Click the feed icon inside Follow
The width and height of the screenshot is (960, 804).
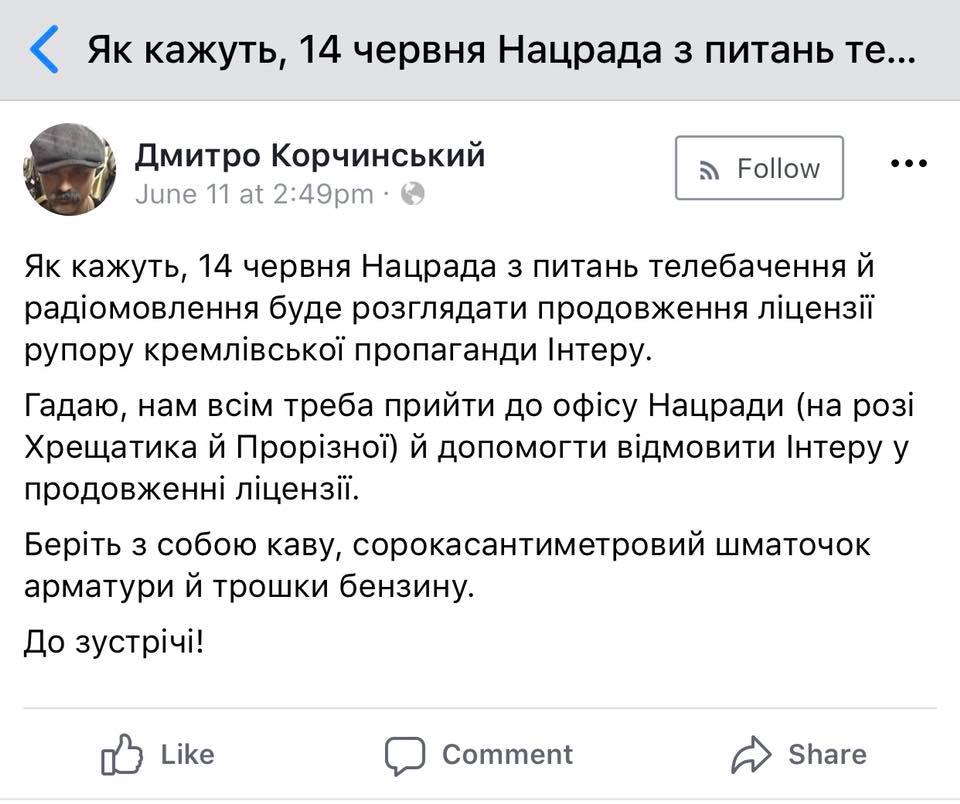tap(710, 170)
